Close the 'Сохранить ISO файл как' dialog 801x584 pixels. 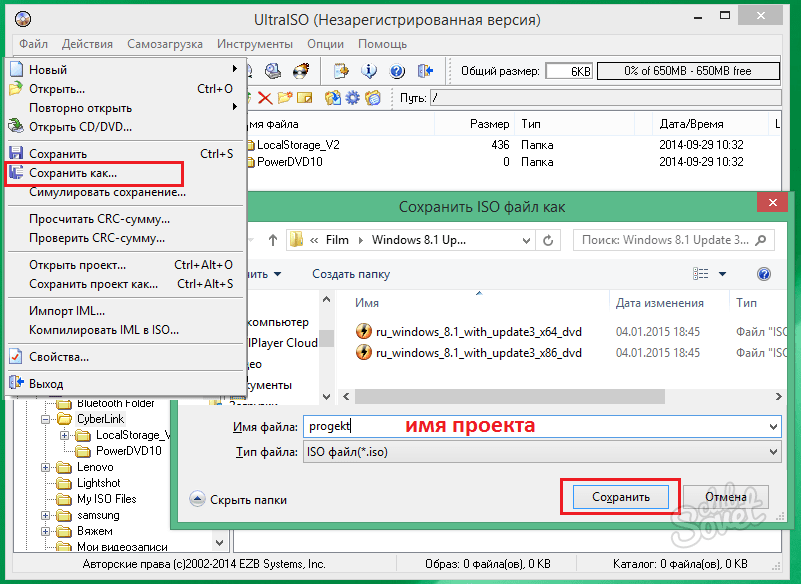point(773,203)
